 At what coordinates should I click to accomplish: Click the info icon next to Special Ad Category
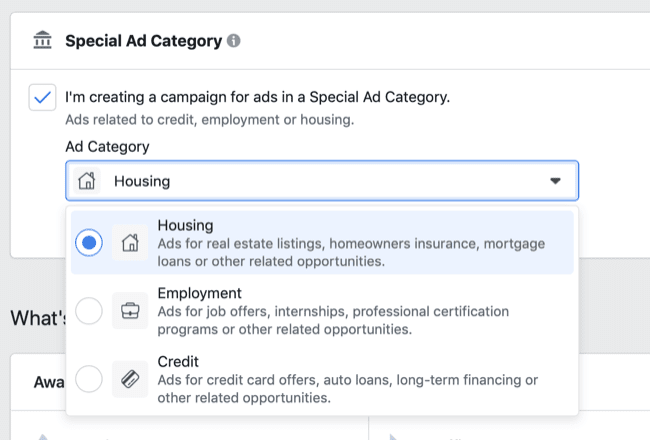pyautogui.click(x=233, y=42)
